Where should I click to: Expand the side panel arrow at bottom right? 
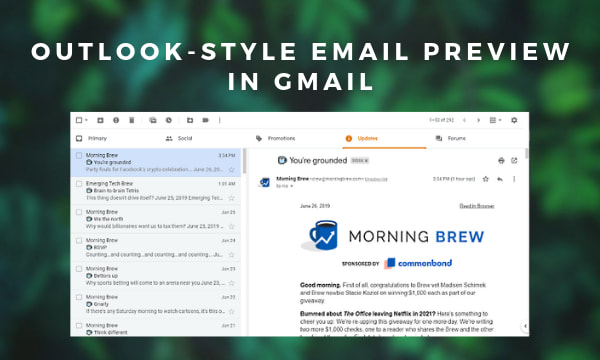coord(525,326)
